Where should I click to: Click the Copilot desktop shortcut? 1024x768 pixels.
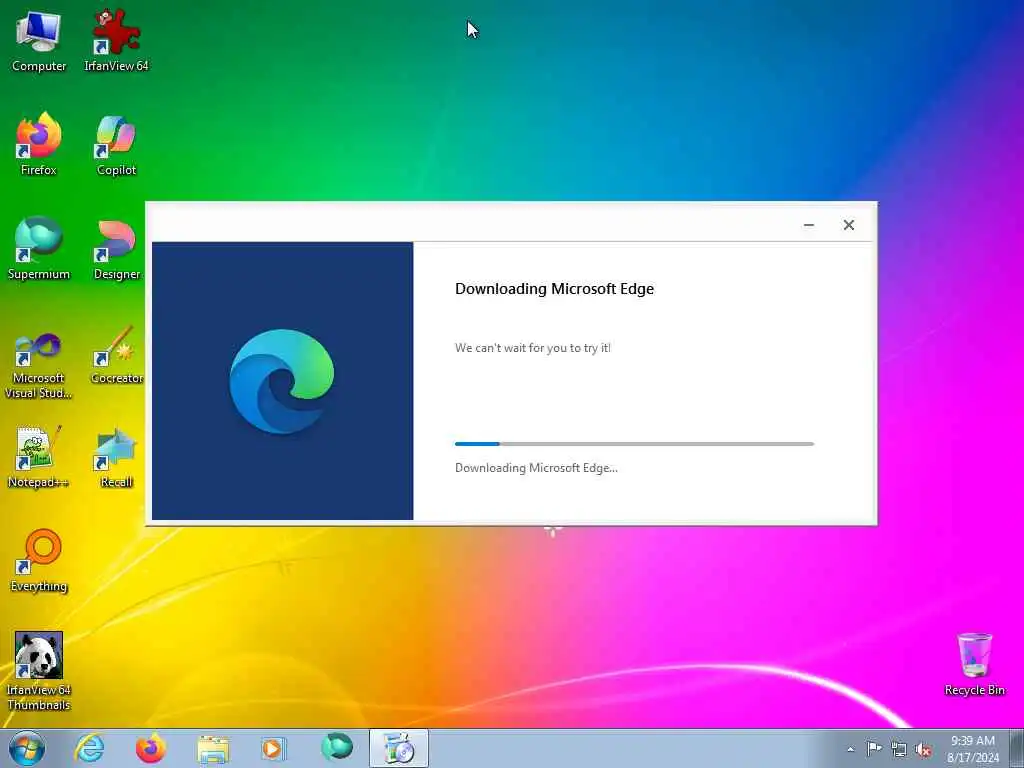(x=116, y=145)
